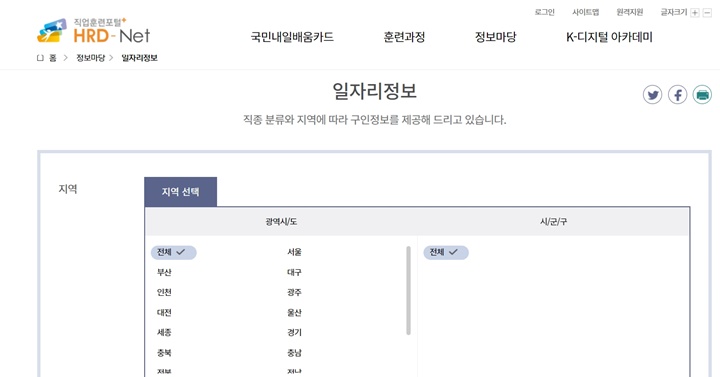
Task: Increase font size with plus icon
Action: (x=695, y=13)
